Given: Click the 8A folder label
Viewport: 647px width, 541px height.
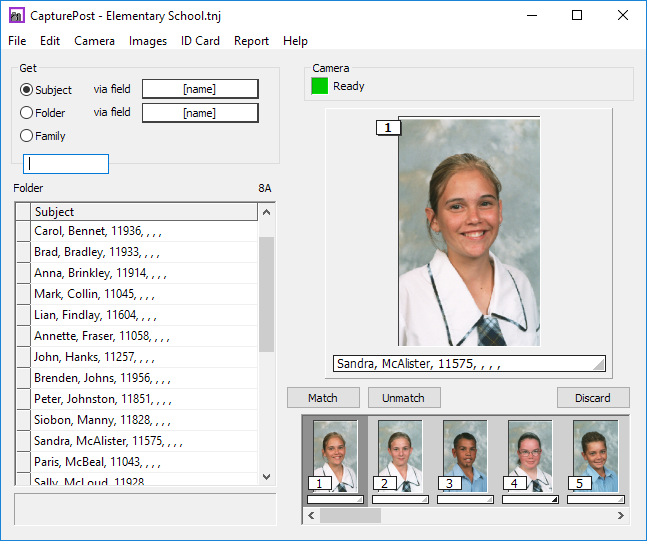Looking at the screenshot, I should pos(265,188).
